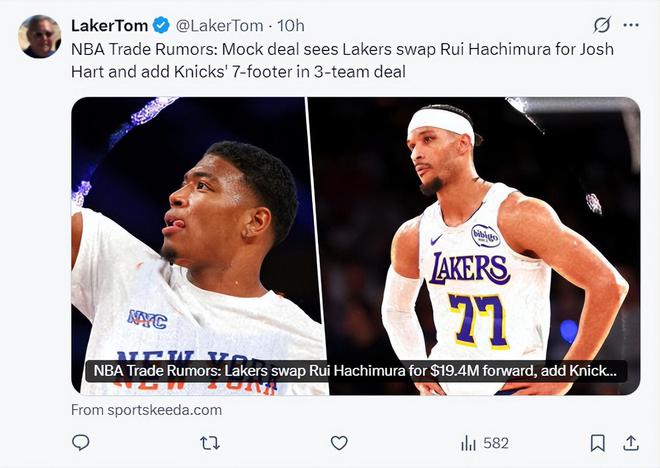The width and height of the screenshot is (660, 468).
Task: Click the share upload arrow icon
Action: pos(631,442)
